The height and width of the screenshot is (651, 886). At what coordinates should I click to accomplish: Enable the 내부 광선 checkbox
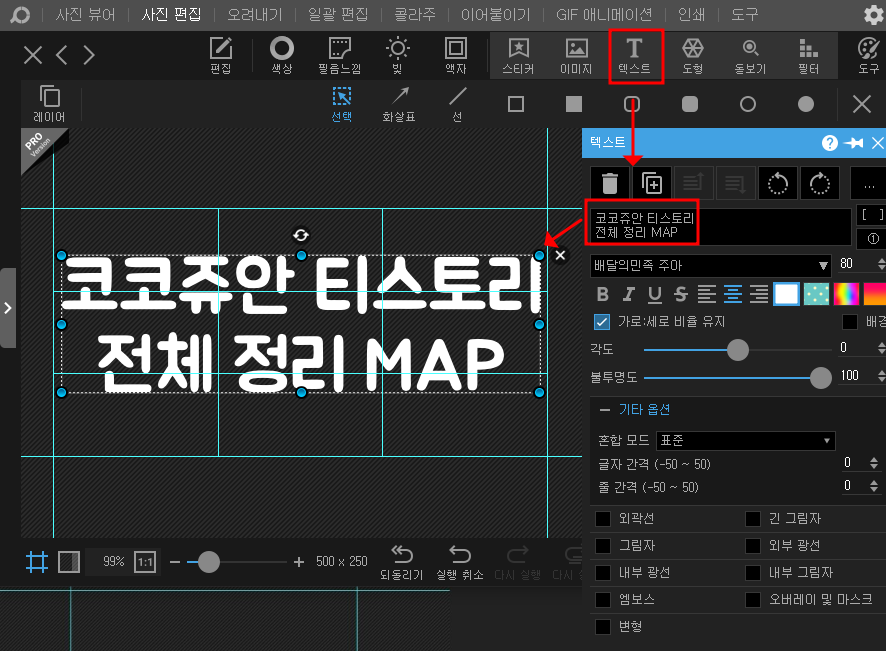(603, 573)
